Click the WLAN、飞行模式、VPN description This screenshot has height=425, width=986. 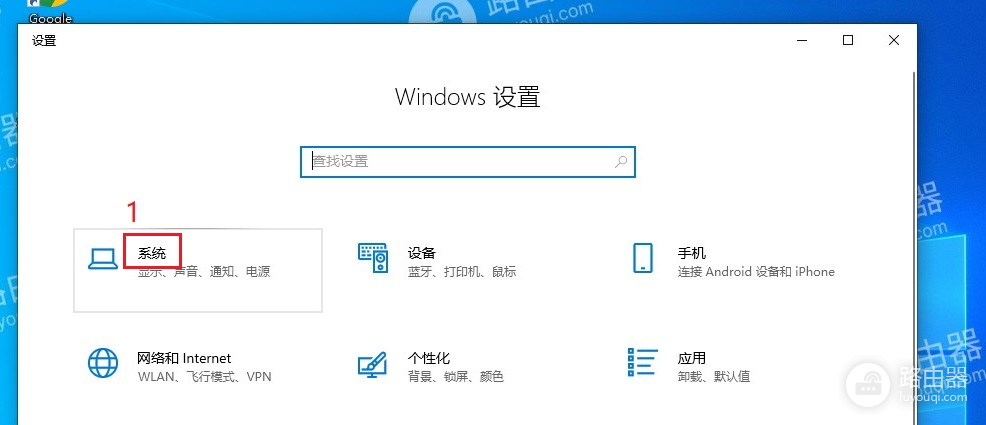click(x=204, y=377)
